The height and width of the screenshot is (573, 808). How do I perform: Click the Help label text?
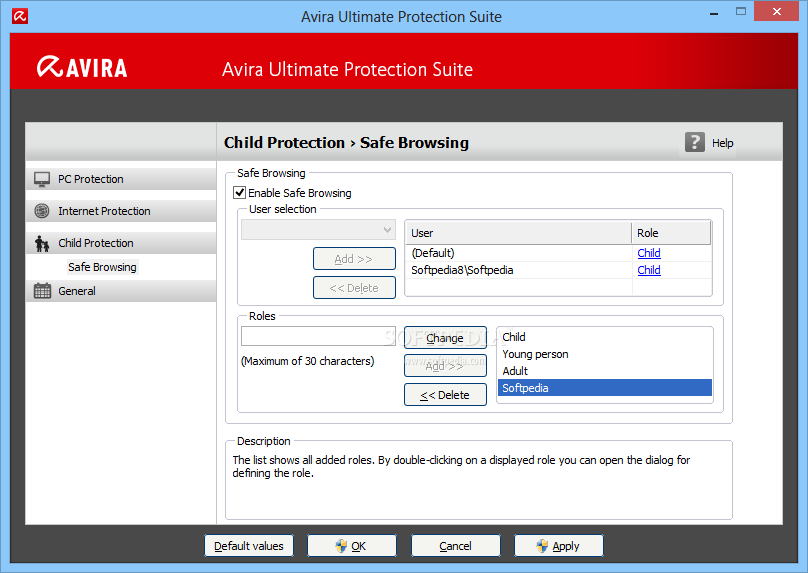(722, 143)
